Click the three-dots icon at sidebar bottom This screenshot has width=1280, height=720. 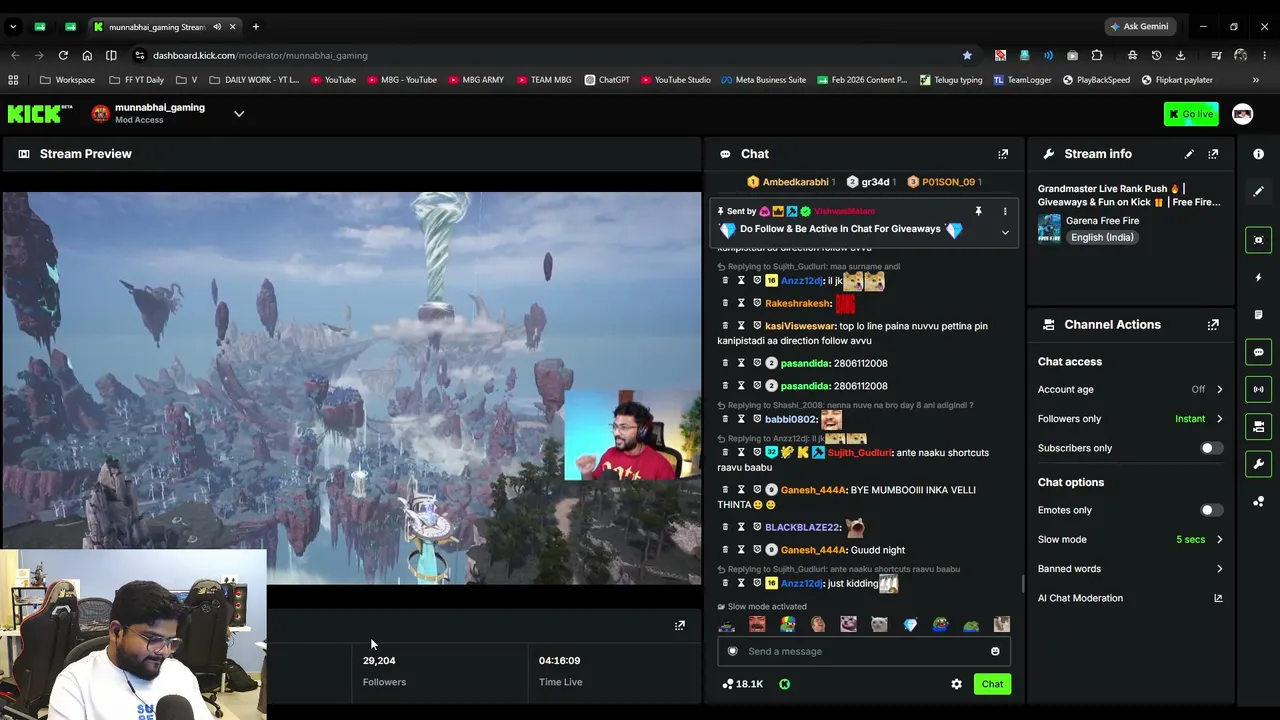(x=1259, y=502)
